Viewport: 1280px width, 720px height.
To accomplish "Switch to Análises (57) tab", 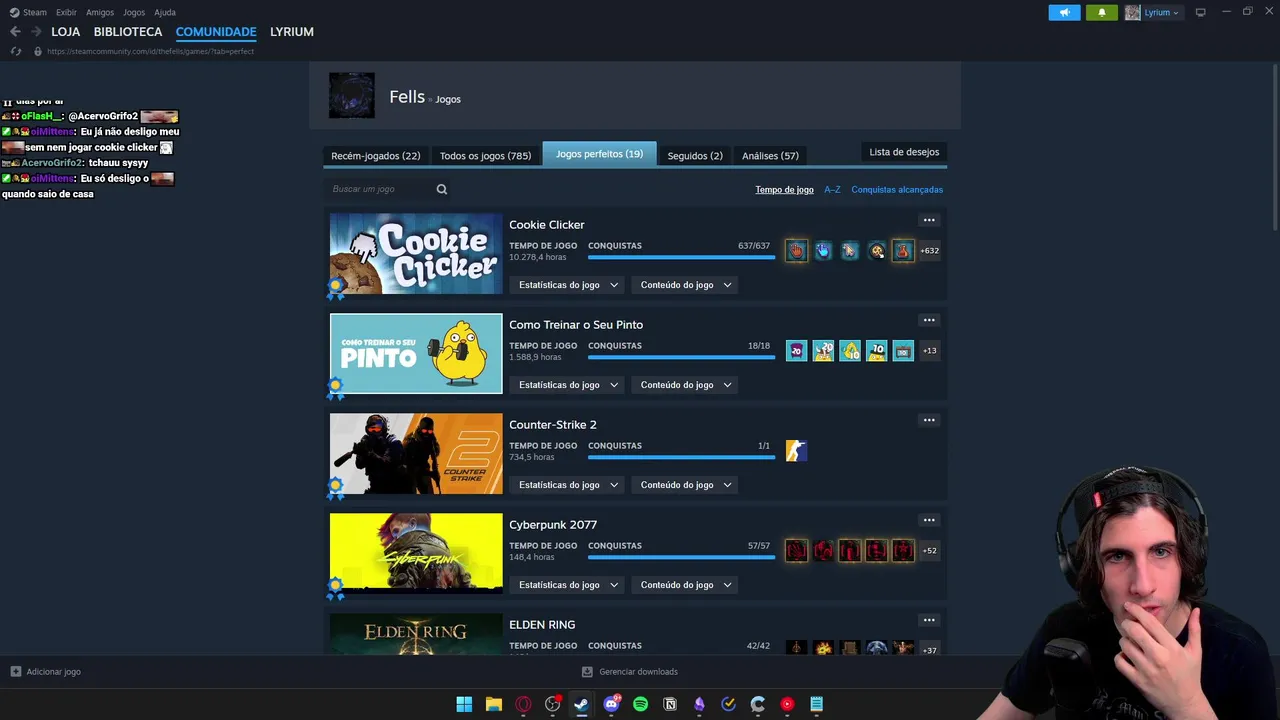I will [x=770, y=155].
